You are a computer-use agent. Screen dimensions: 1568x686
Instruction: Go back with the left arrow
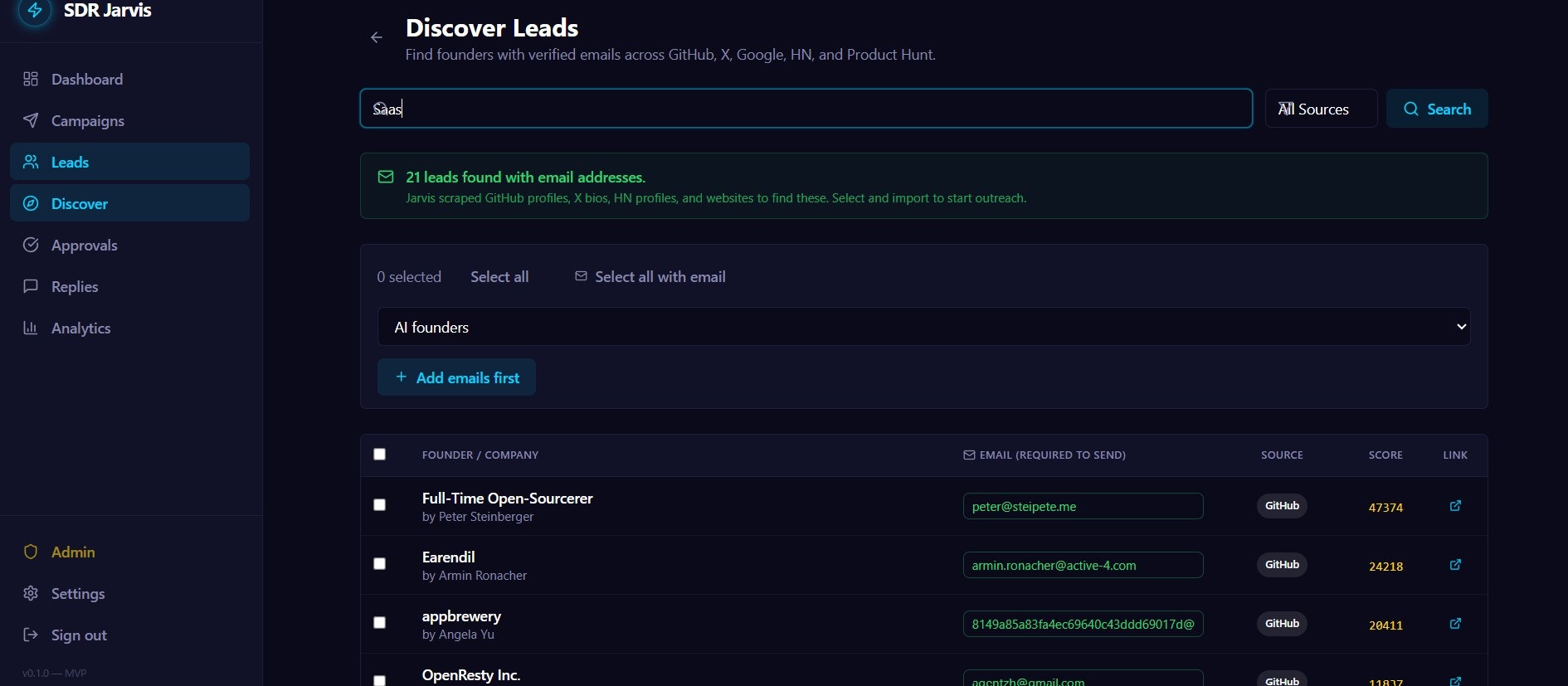click(x=377, y=37)
